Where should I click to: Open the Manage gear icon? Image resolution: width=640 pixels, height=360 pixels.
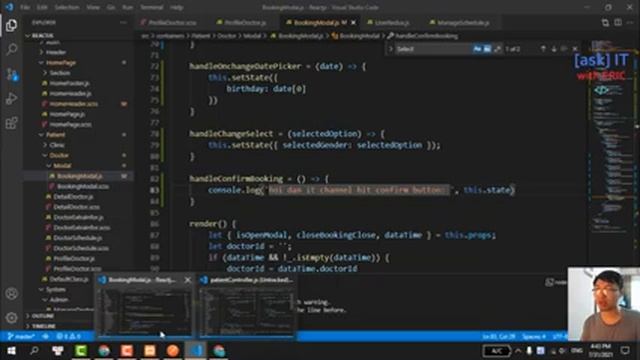click(x=11, y=317)
